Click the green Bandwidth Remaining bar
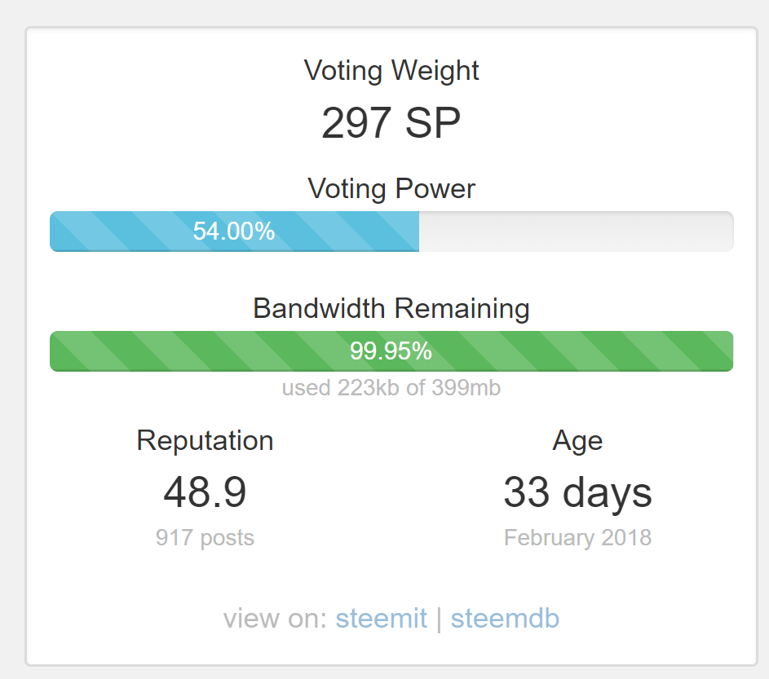Screen dimensions: 769x679 600,351
